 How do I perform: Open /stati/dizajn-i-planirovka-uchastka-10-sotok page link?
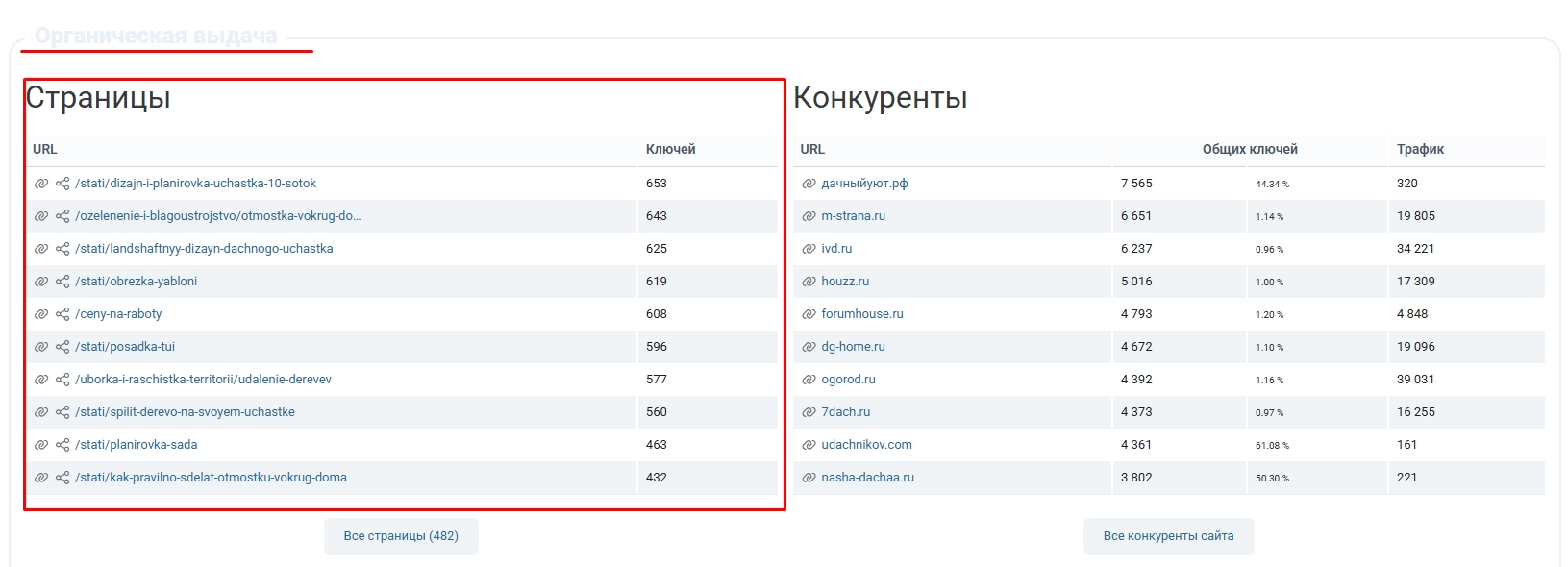(x=195, y=184)
